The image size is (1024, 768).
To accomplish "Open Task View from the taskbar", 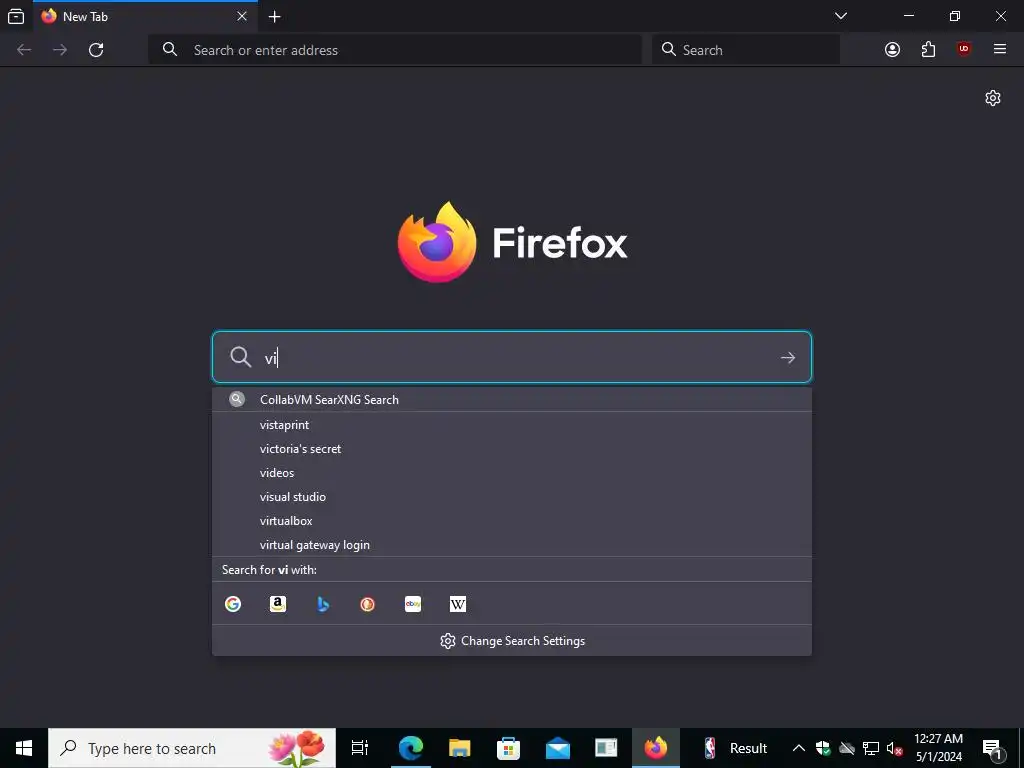I will click(x=360, y=748).
